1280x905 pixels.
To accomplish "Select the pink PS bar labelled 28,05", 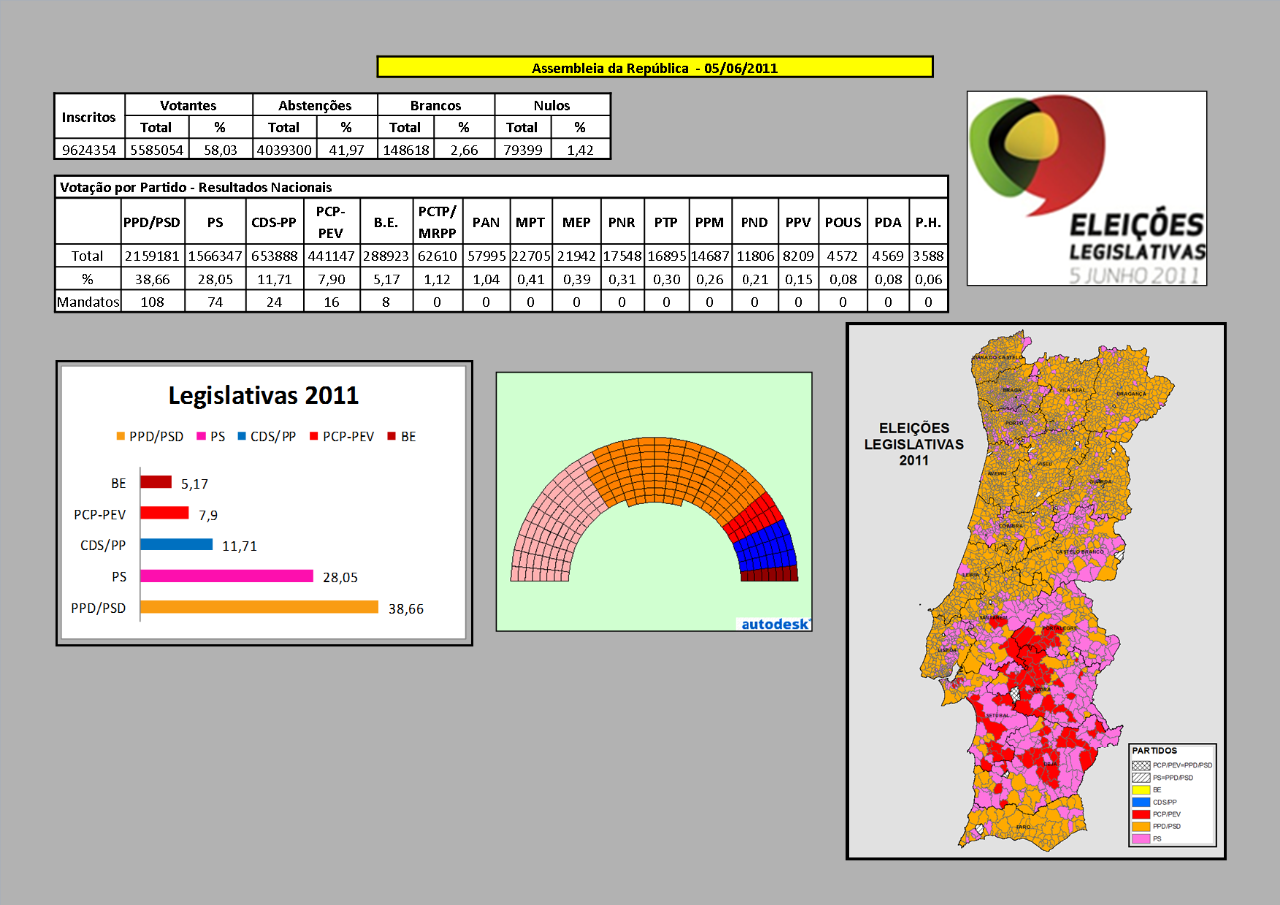I will [227, 576].
